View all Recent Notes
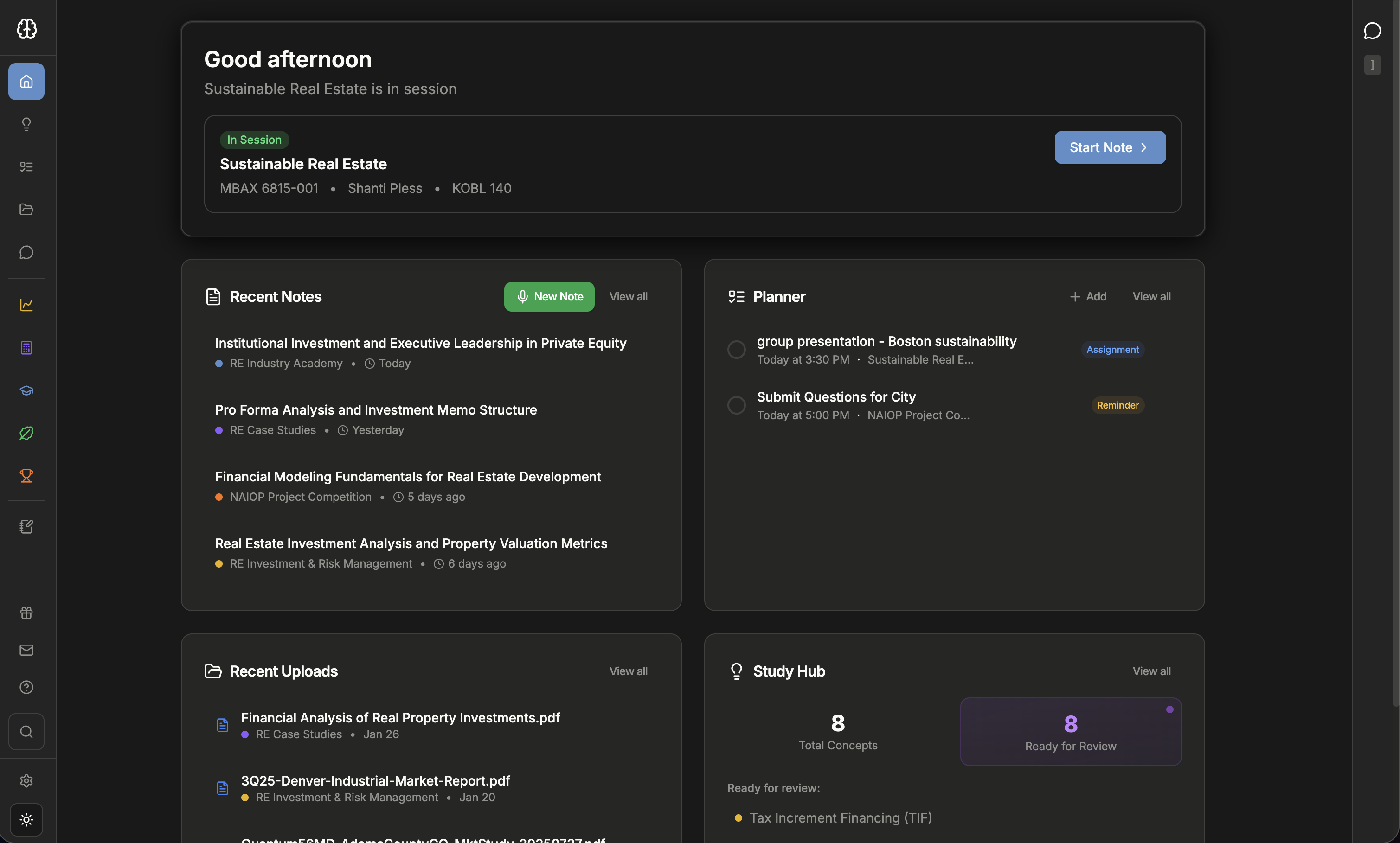 [628, 296]
